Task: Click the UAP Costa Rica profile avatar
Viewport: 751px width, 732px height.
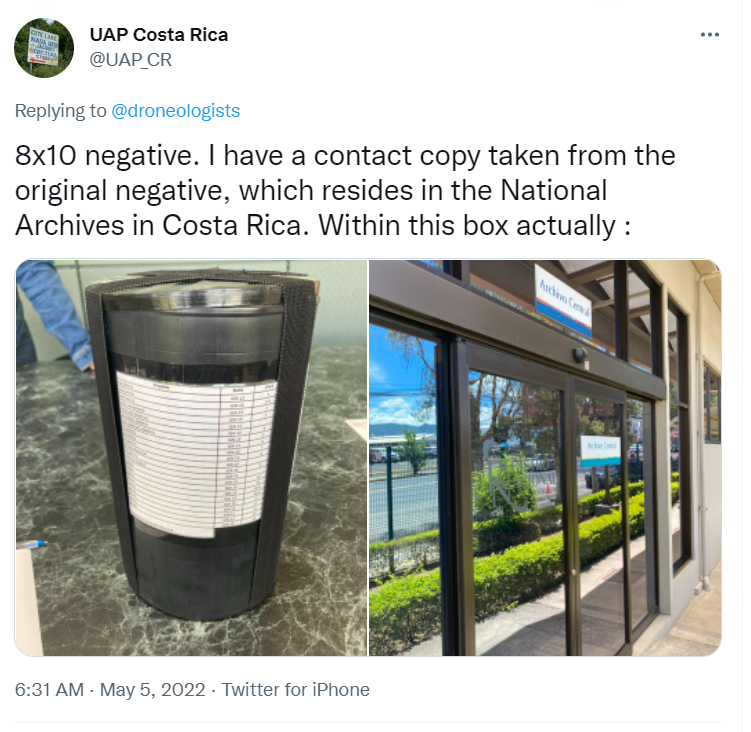Action: 44,48
